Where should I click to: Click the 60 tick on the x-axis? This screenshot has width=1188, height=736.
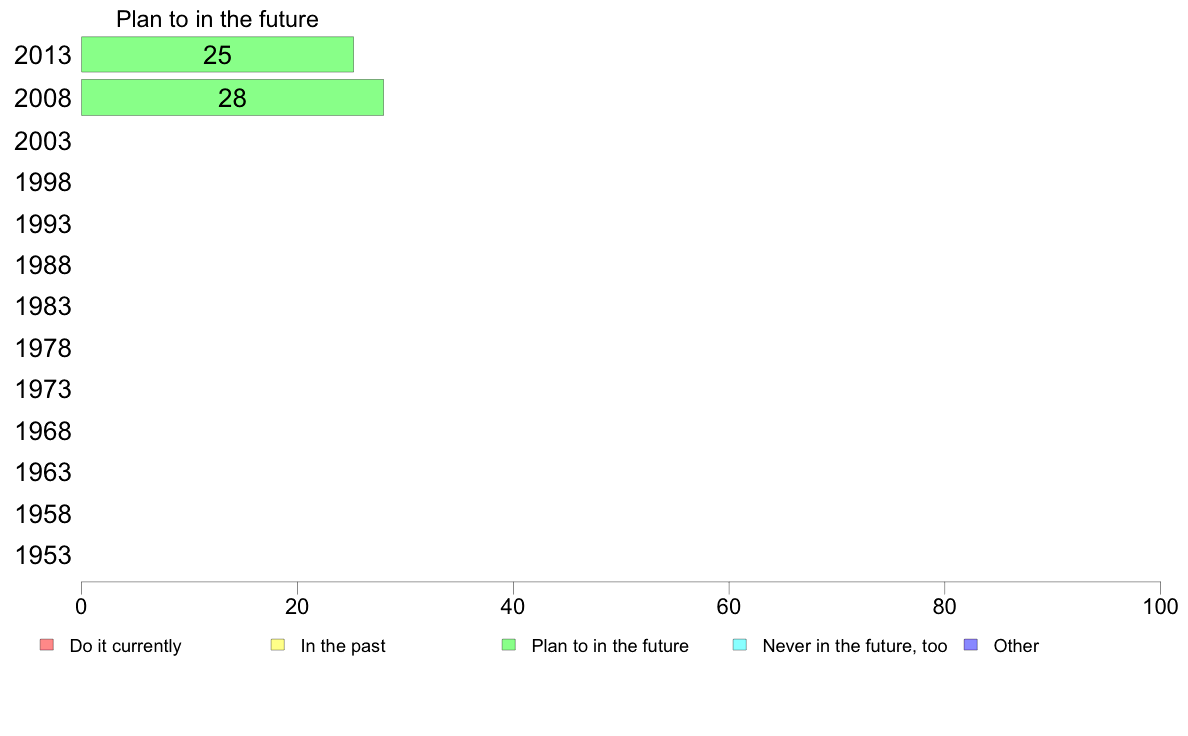(x=729, y=606)
